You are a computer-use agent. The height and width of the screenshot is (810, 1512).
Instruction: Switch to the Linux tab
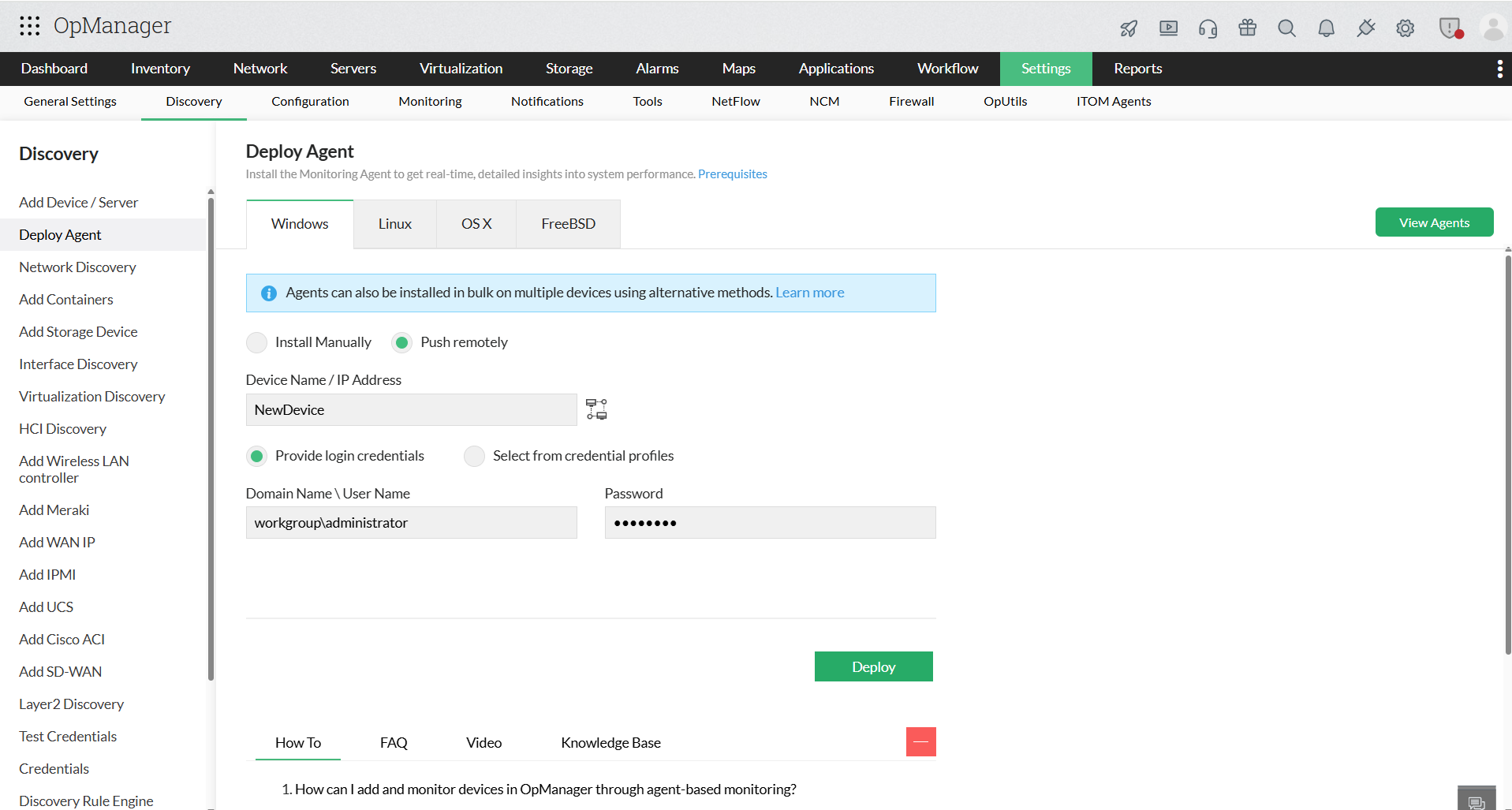point(395,224)
